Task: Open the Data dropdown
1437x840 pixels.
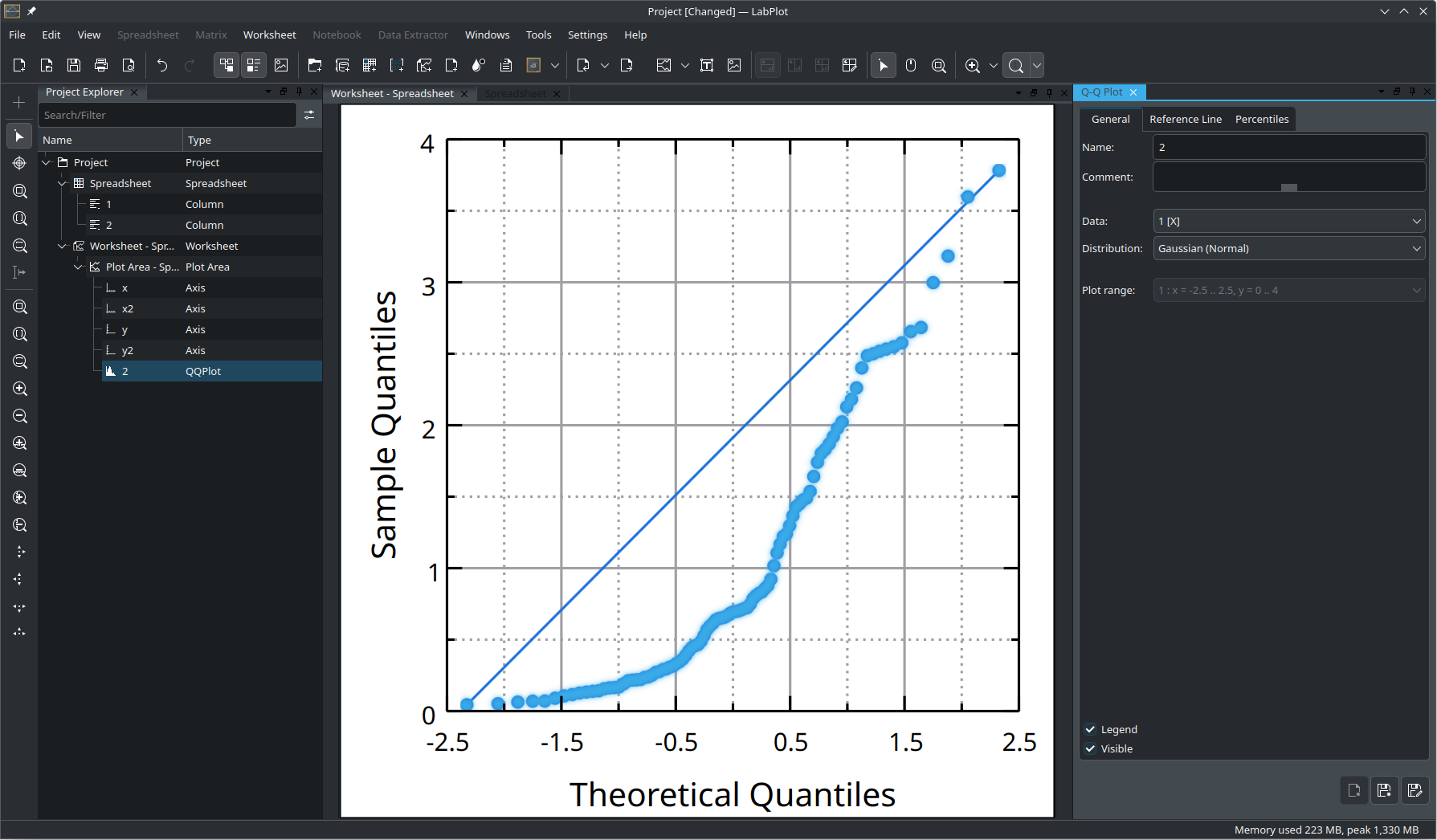Action: pos(1288,221)
